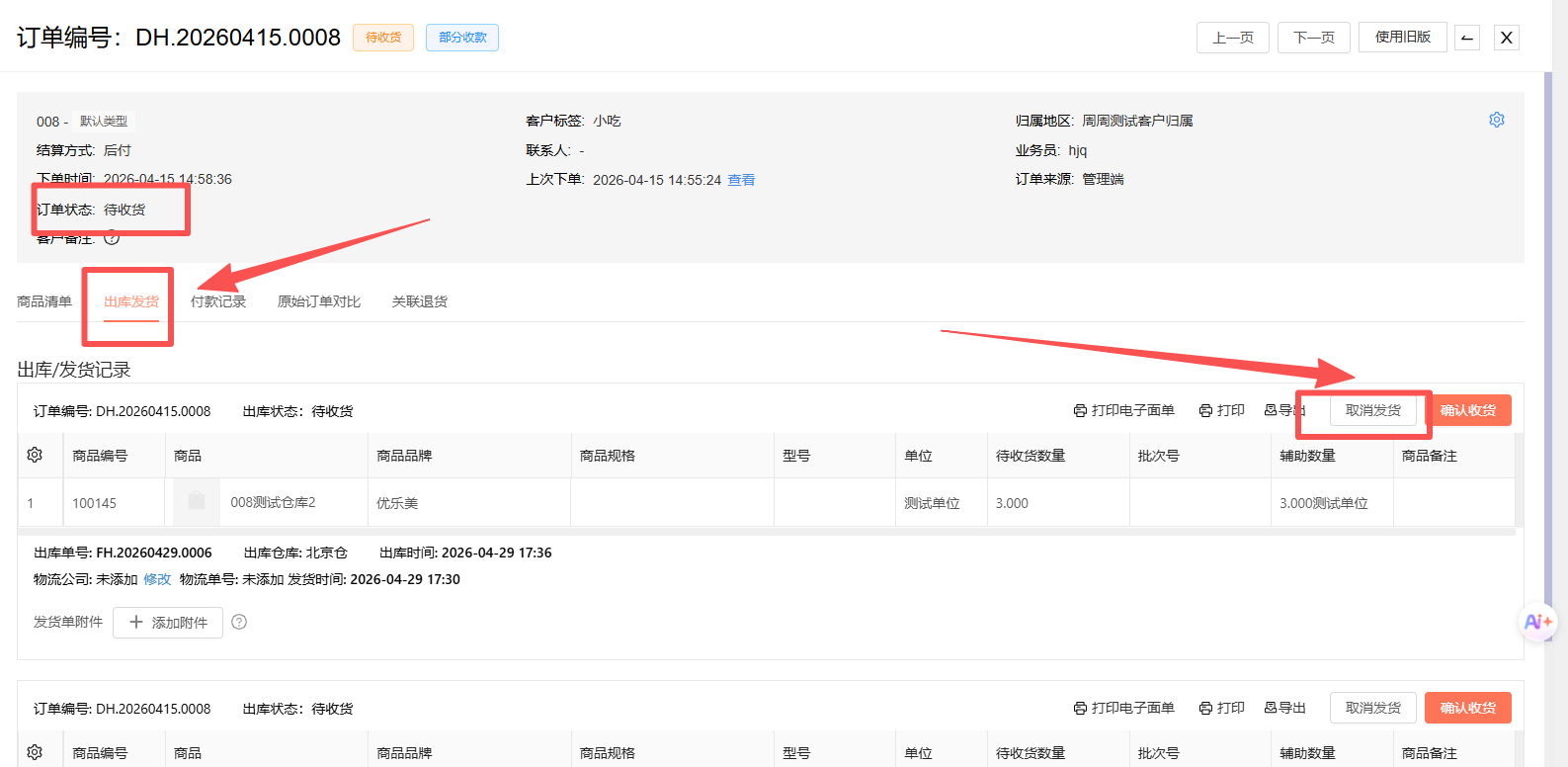The width and height of the screenshot is (1568, 767).
Task: Click product thumbnail for 008测试仓库2
Action: tap(197, 501)
